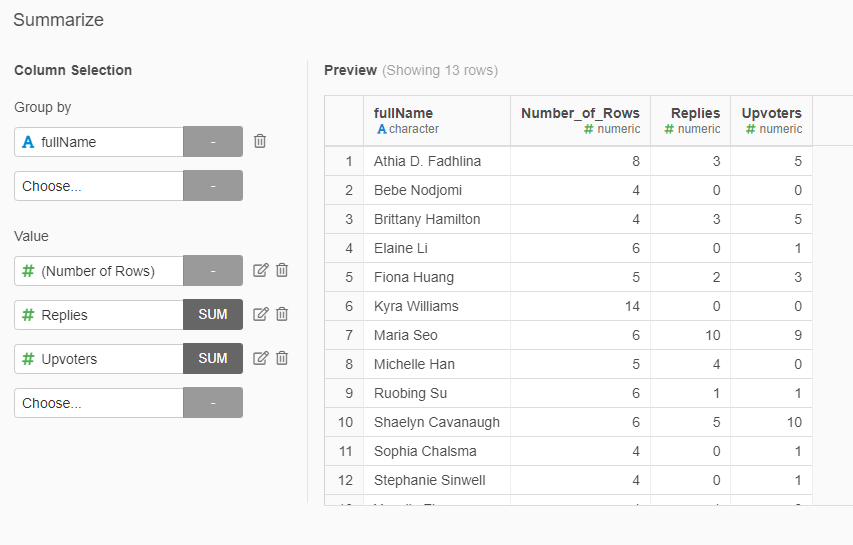Change the SUM aggregation for Replies
The width and height of the screenshot is (853, 545).
point(213,314)
